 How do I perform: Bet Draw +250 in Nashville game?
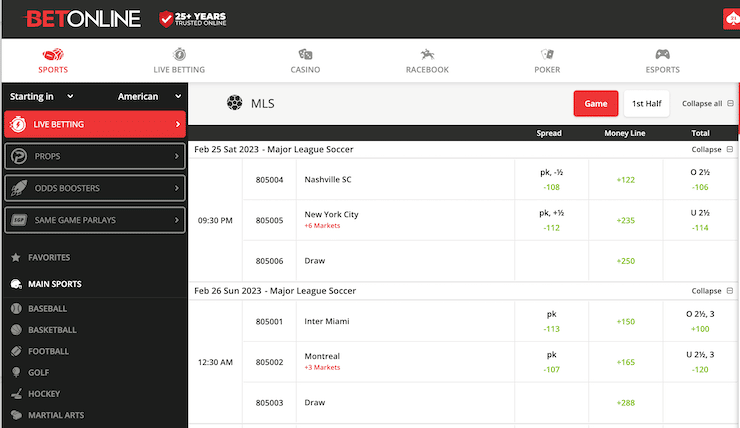click(x=626, y=261)
